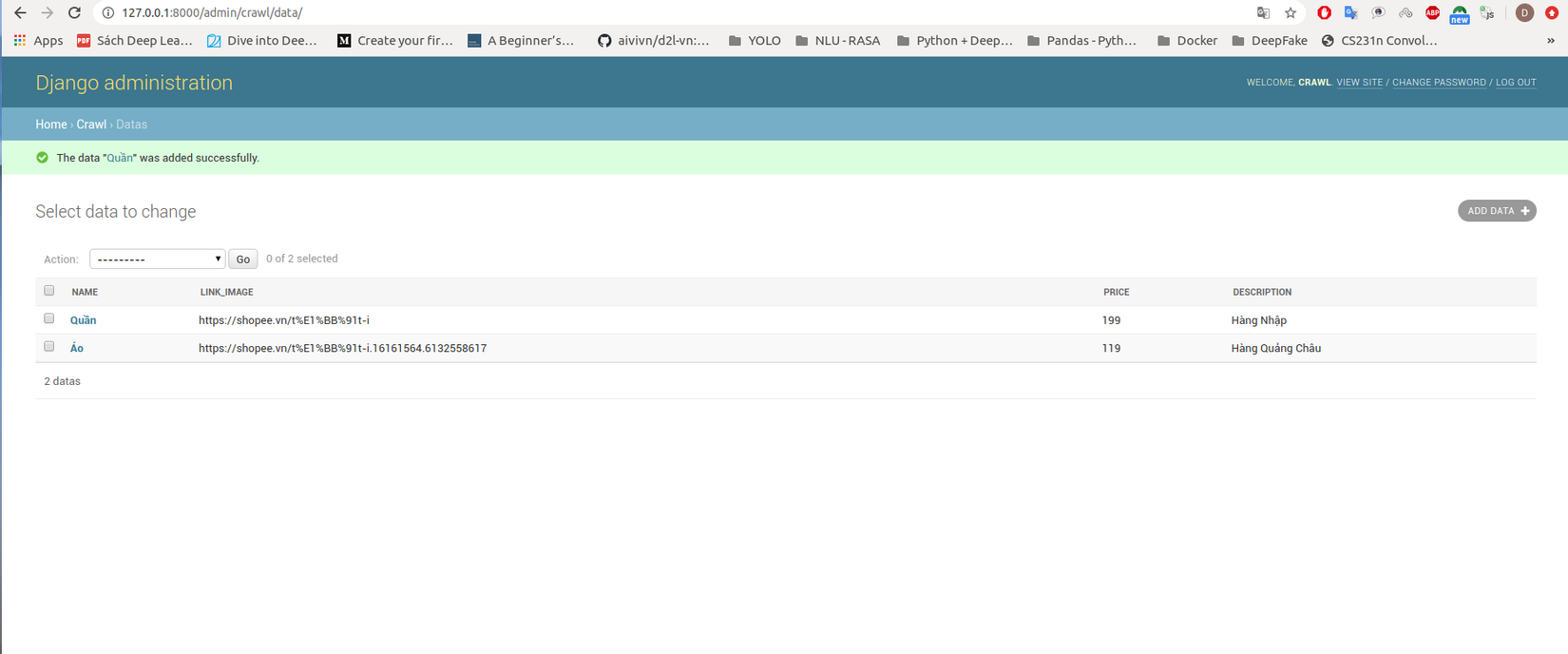The width and height of the screenshot is (1568, 654).
Task: Expand the Docker bookmark folder
Action: [1187, 41]
